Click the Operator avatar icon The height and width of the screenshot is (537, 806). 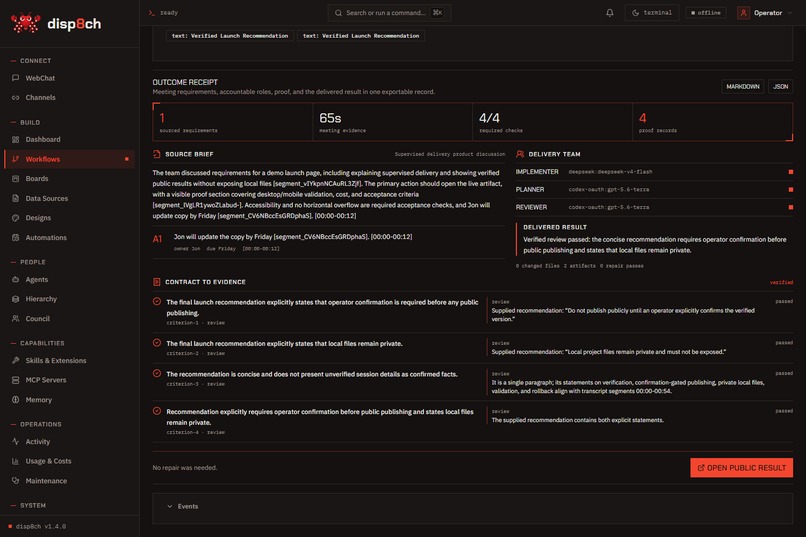click(x=743, y=13)
